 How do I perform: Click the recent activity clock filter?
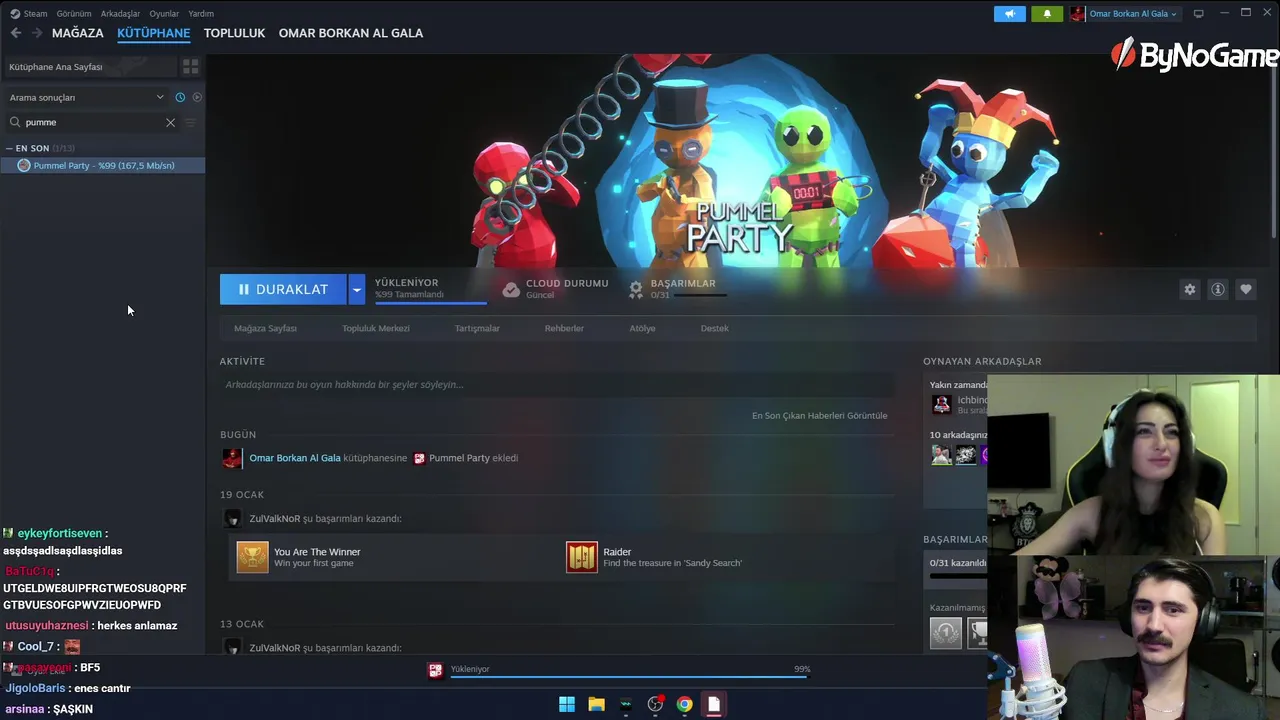pos(180,97)
